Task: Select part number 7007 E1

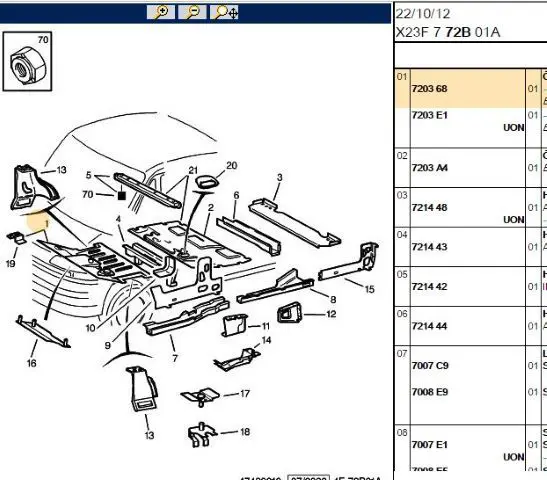Action: point(429,445)
